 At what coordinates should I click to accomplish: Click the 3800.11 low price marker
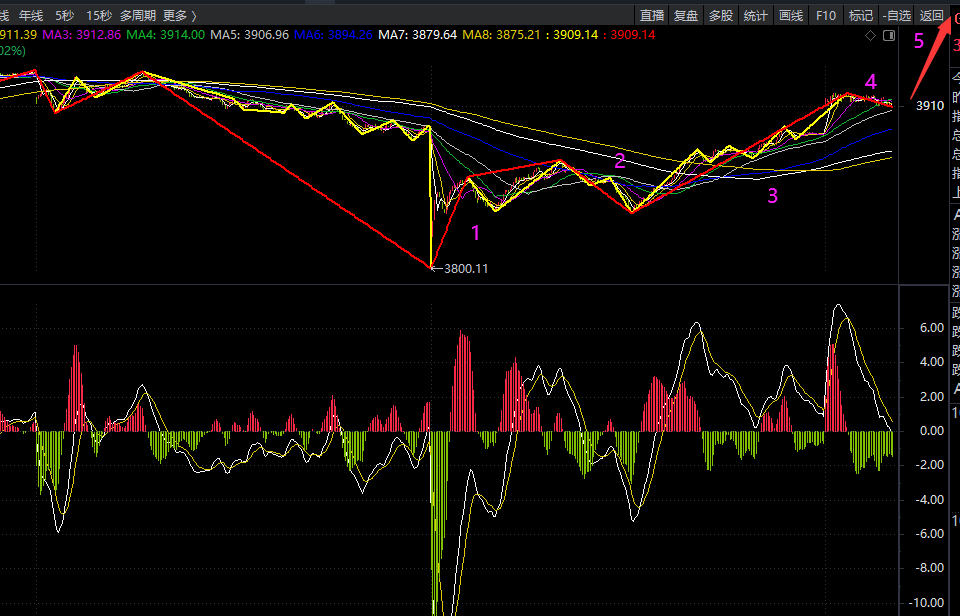[x=463, y=268]
